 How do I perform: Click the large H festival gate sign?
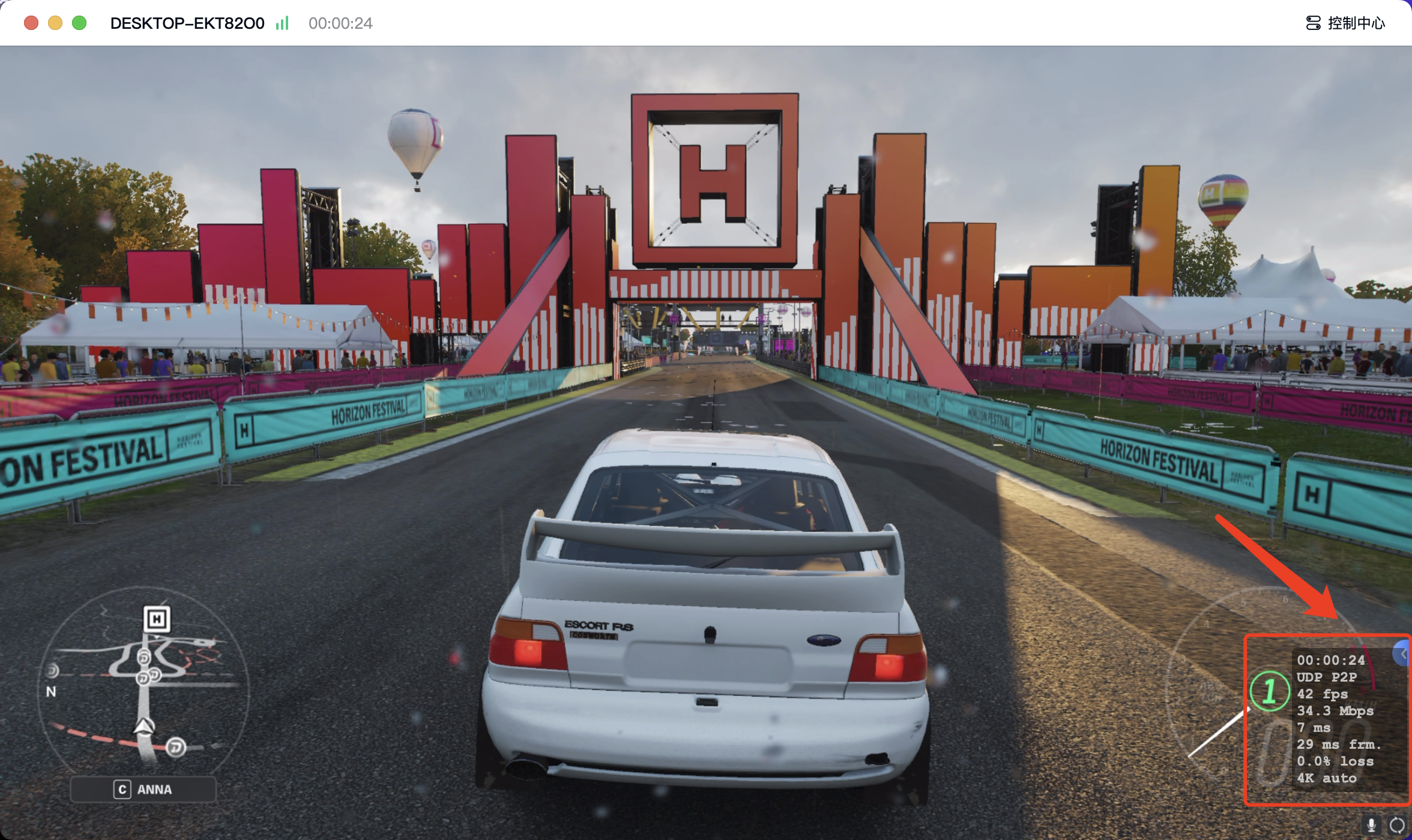pyautogui.click(x=714, y=179)
